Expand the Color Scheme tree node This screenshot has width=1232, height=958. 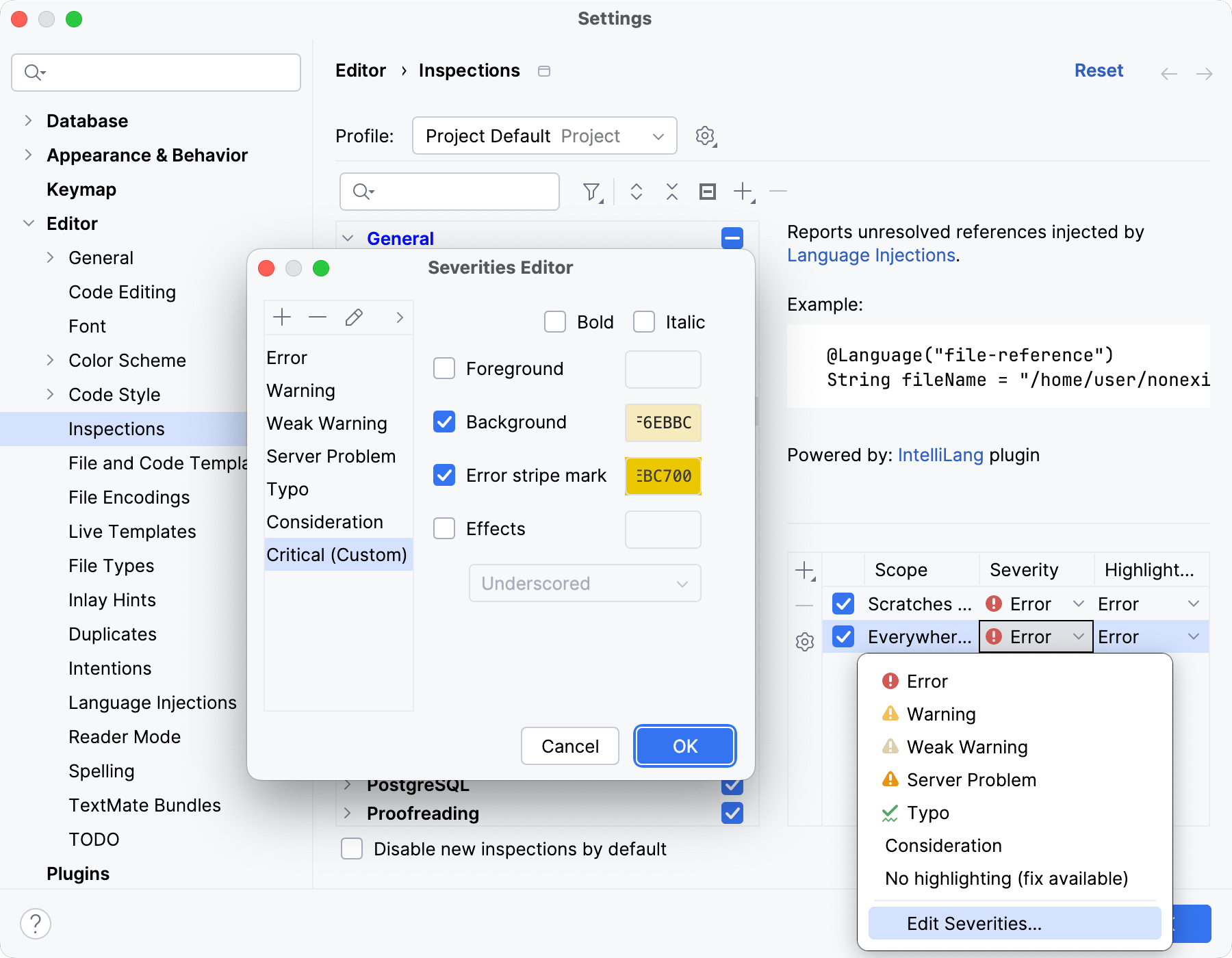pyautogui.click(x=50, y=361)
